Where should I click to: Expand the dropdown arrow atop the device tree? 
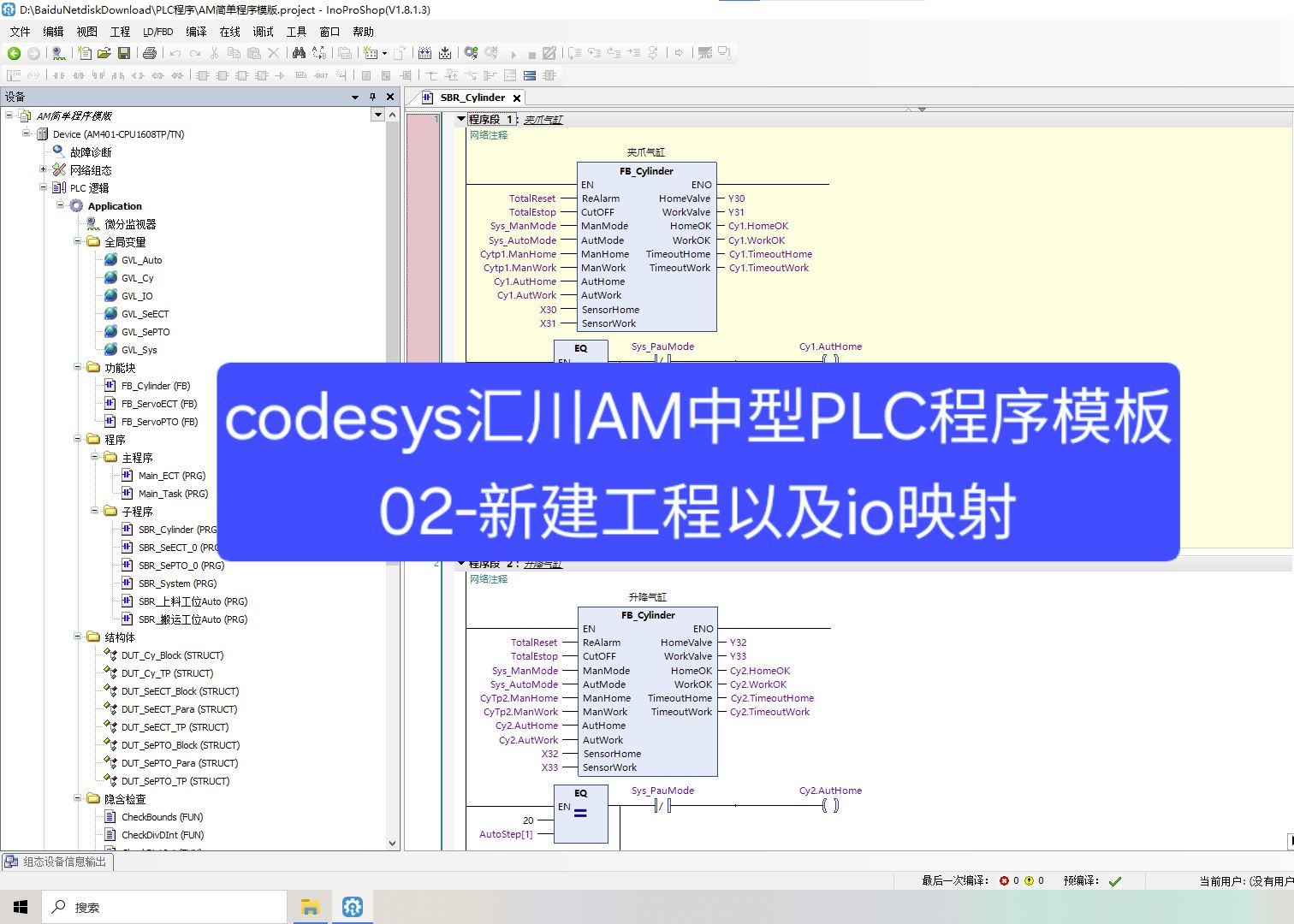point(378,114)
